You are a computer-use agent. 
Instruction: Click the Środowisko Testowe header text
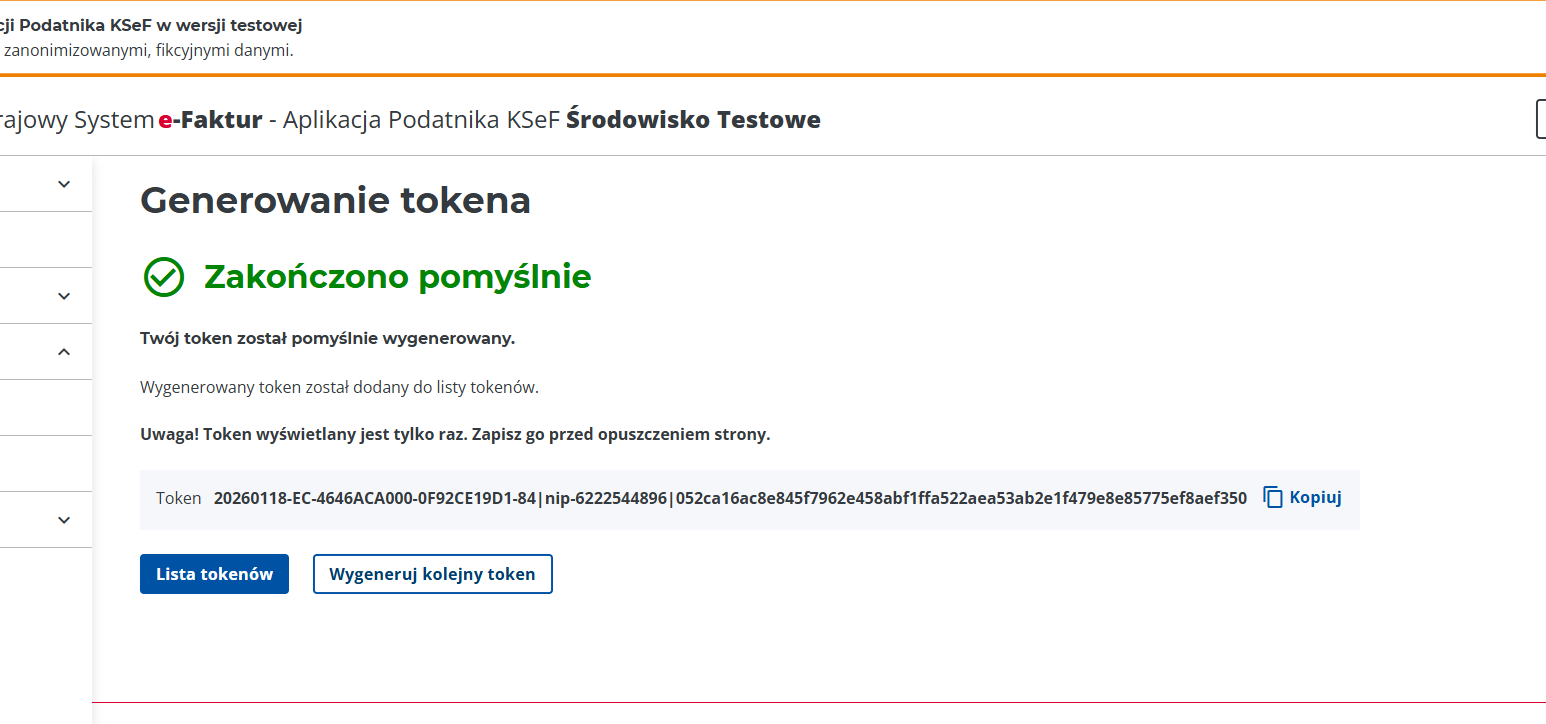click(693, 120)
